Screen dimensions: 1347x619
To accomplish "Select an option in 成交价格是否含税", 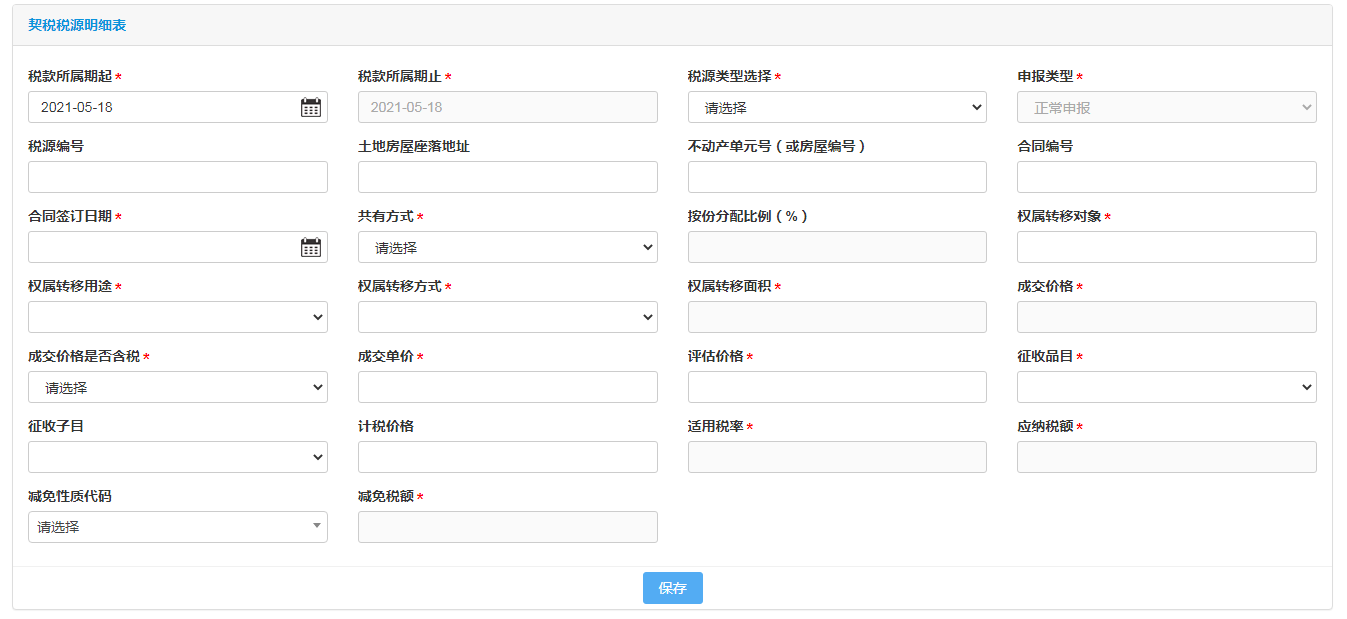I will tap(178, 388).
